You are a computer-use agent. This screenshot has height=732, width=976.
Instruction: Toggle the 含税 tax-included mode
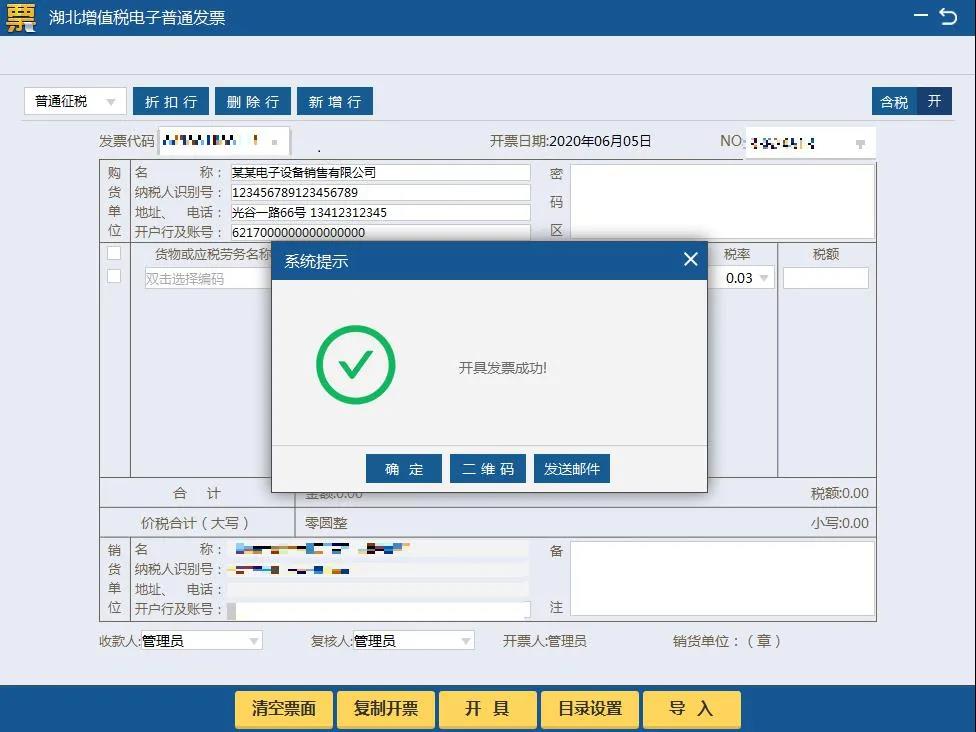(893, 100)
